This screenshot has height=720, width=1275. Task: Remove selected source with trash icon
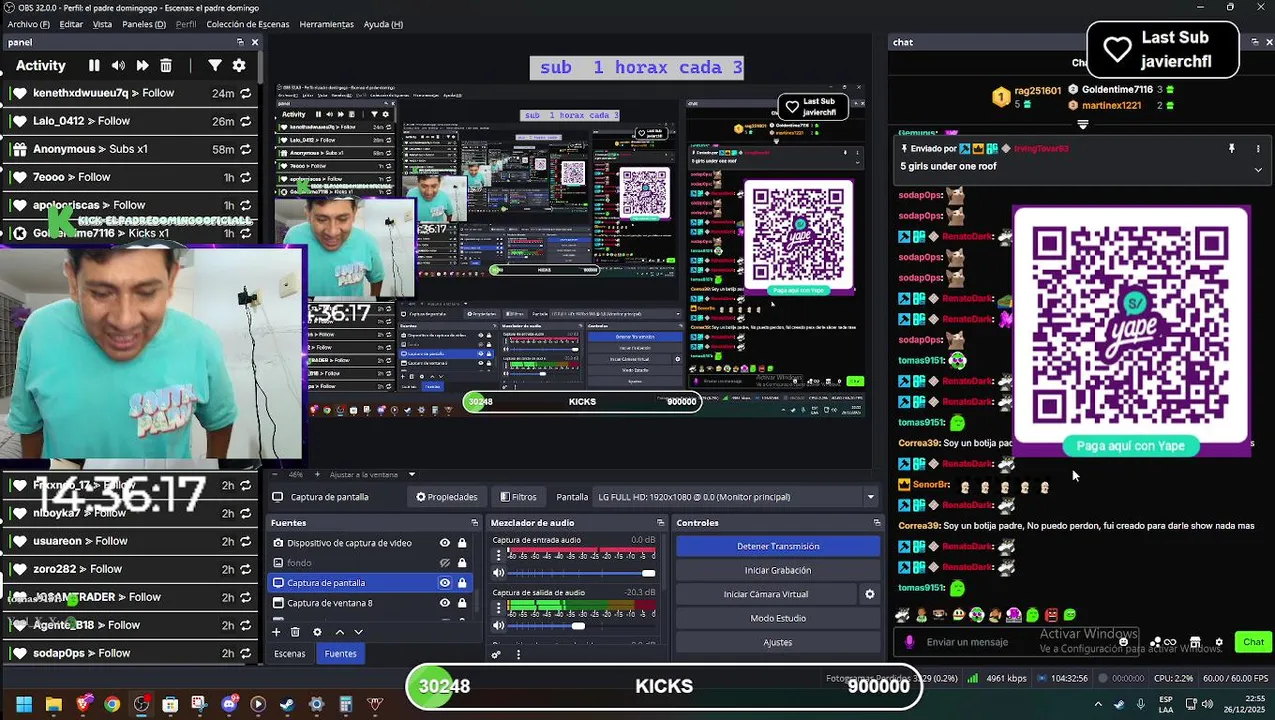click(295, 632)
